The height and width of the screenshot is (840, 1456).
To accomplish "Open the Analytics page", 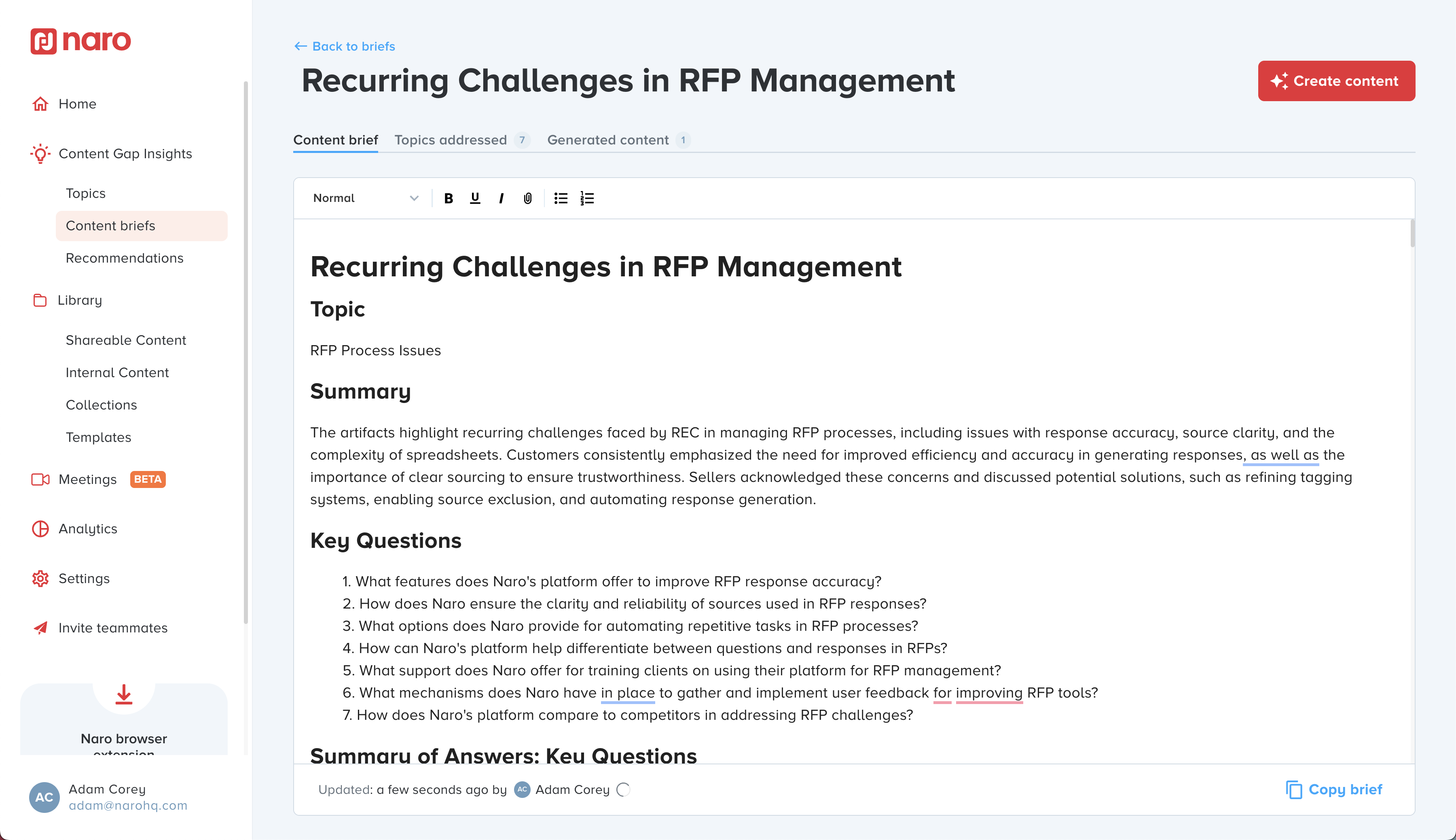I will click(x=88, y=529).
